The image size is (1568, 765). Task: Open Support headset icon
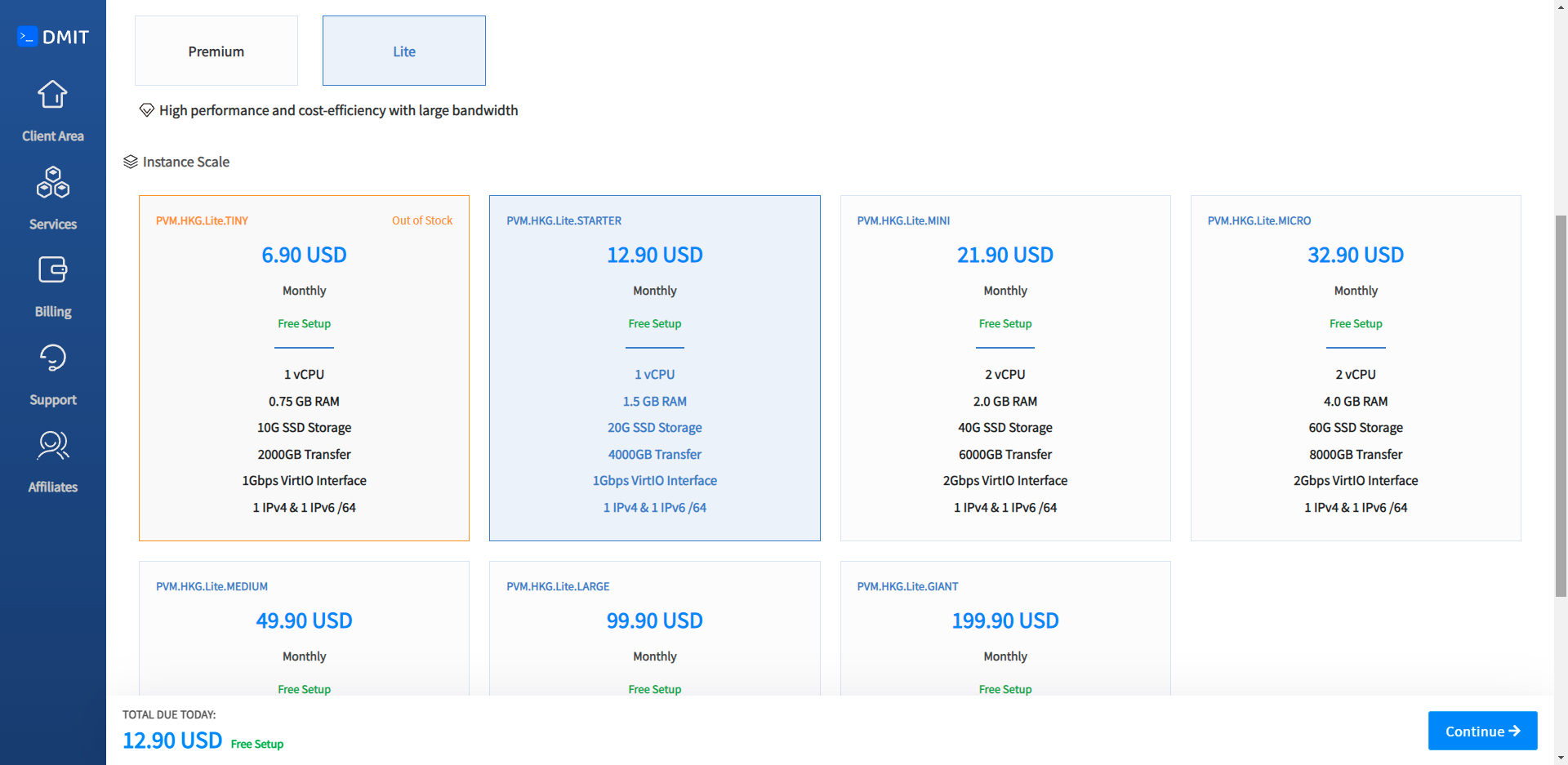coord(52,358)
